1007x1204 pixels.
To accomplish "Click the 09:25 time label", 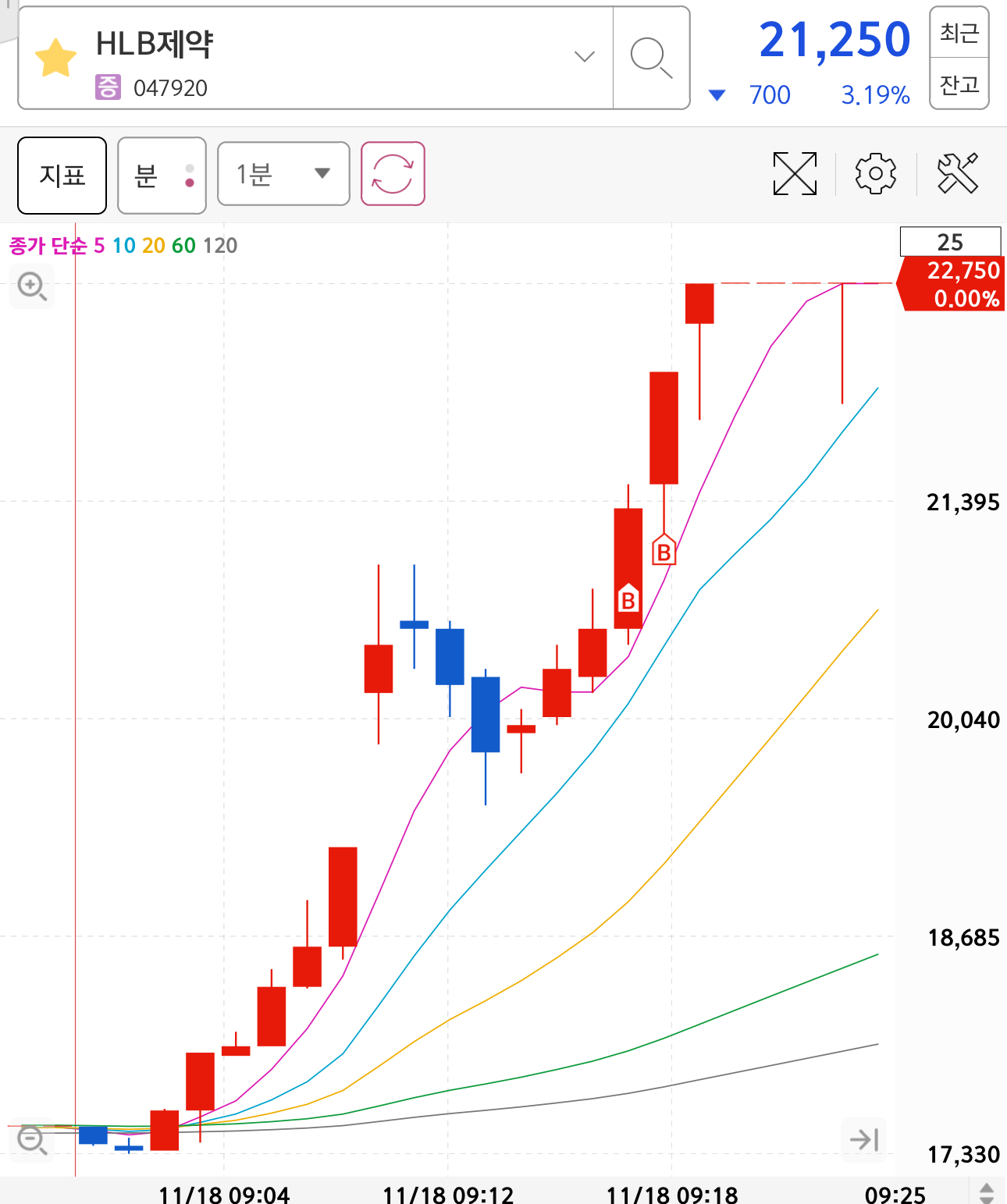I will click(x=895, y=1194).
